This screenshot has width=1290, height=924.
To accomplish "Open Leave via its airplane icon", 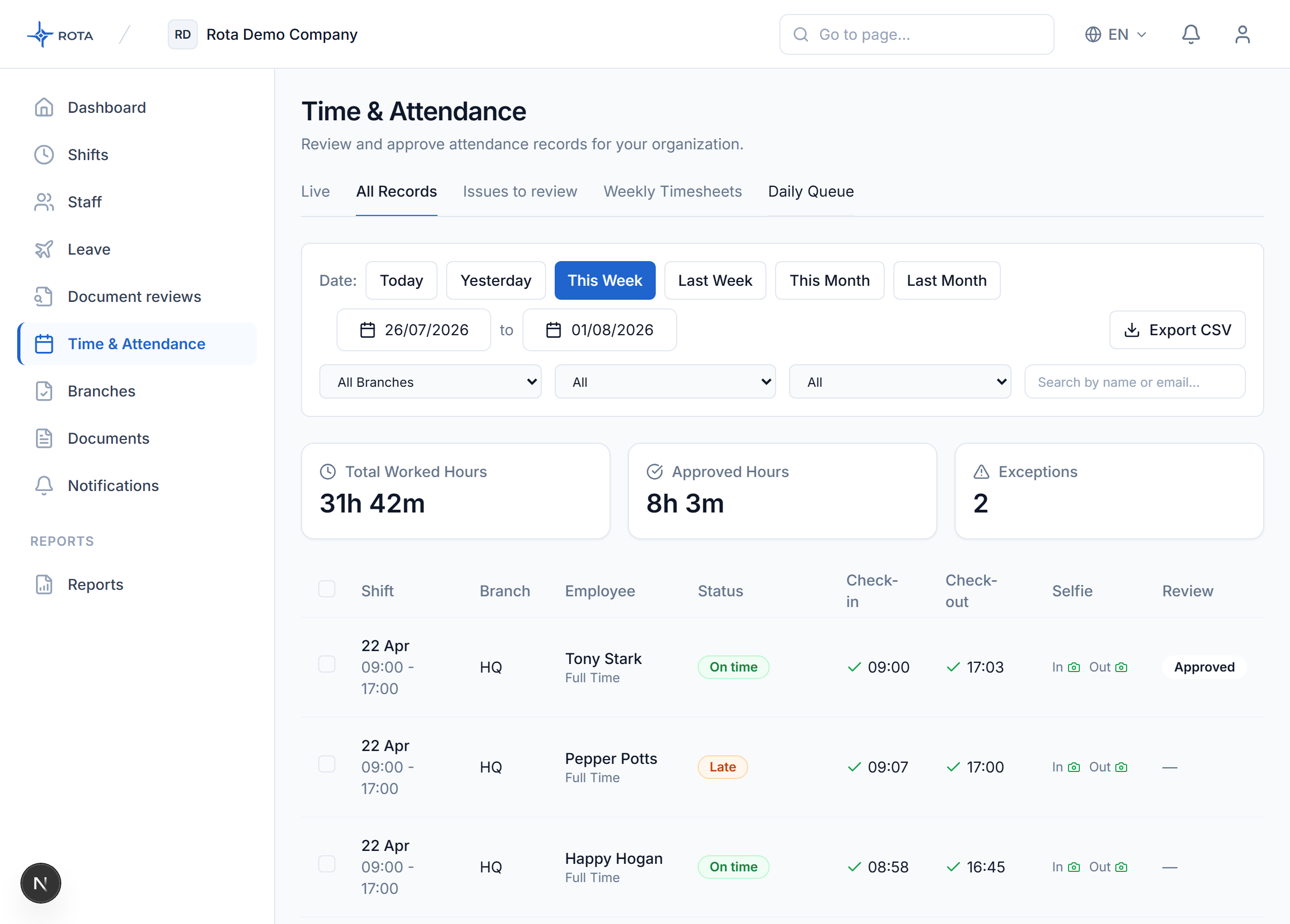I will [44, 249].
